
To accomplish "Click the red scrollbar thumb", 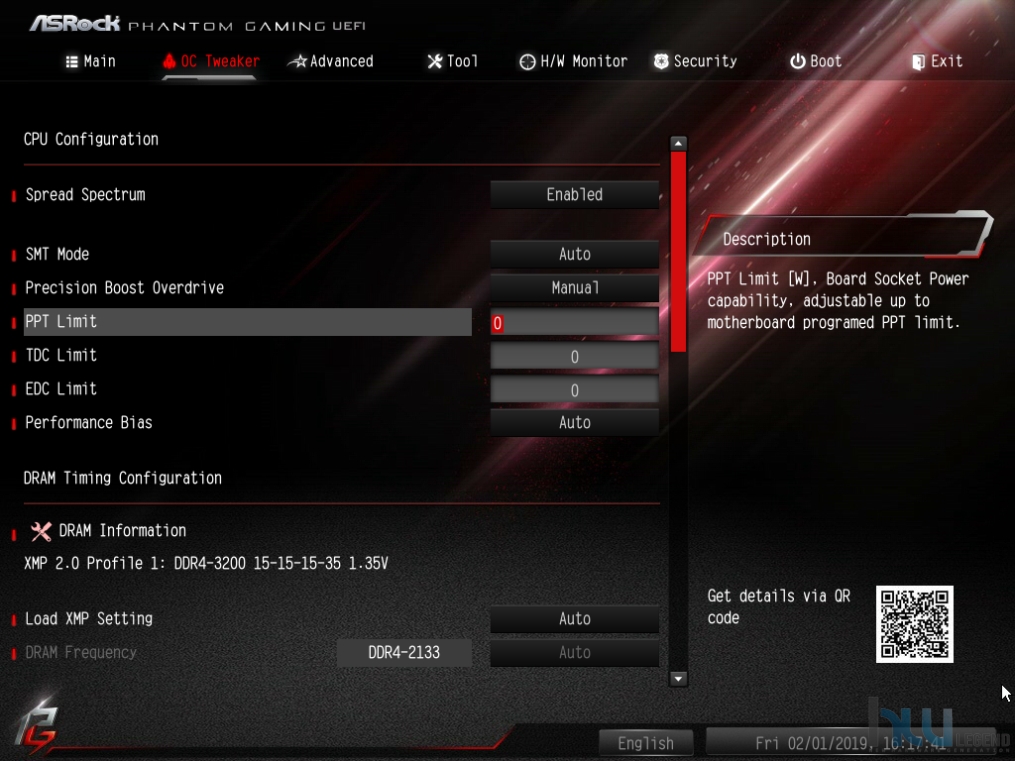I will point(678,252).
